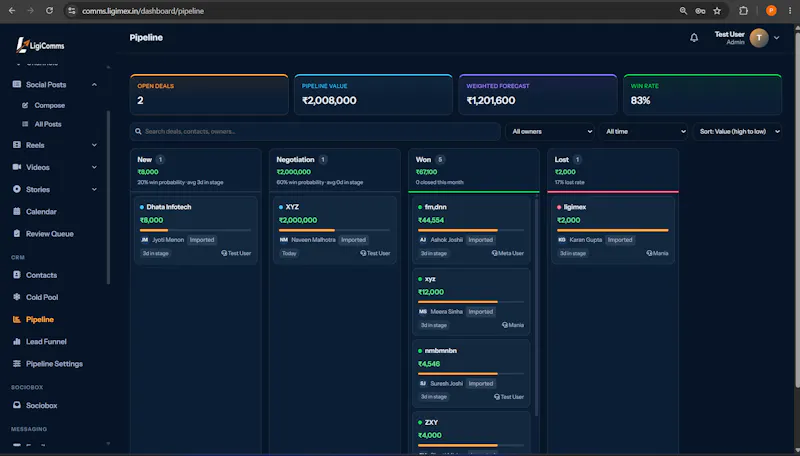Open Lead Funnel in the sidebar
This screenshot has height=456, width=800.
tap(46, 341)
